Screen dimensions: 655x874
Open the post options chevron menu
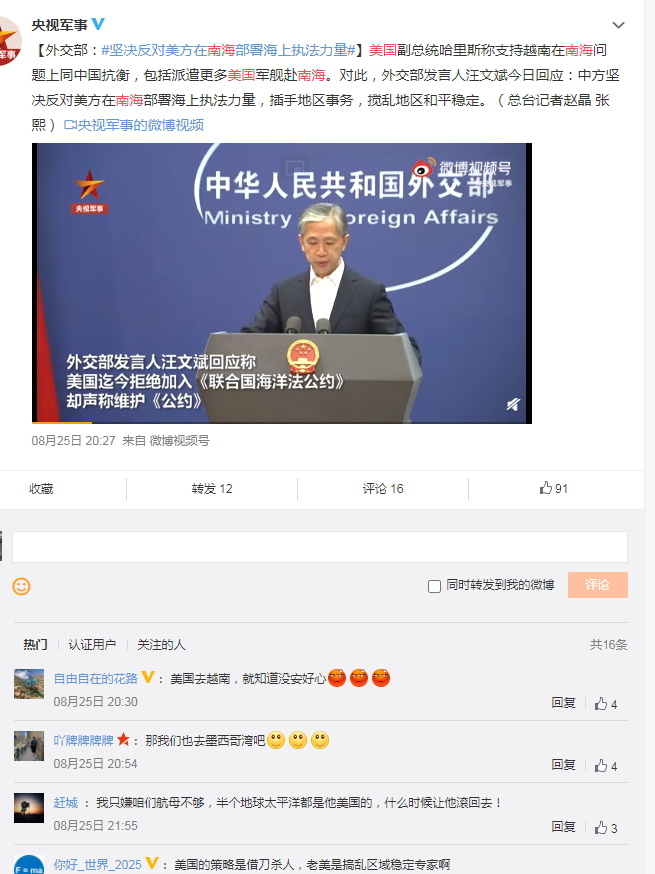pyautogui.click(x=618, y=25)
